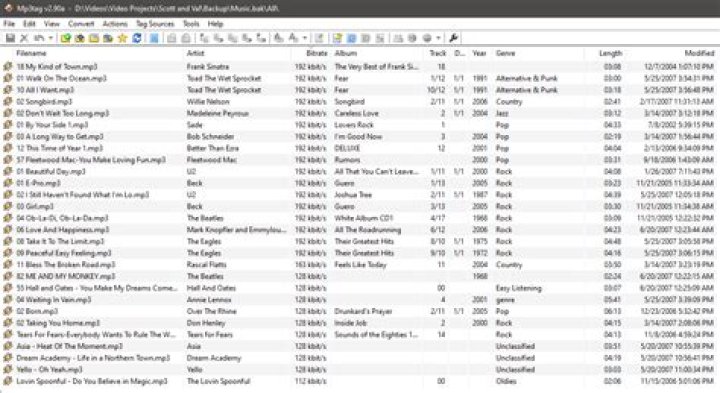
Task: Open the View menu
Action: (x=52, y=23)
